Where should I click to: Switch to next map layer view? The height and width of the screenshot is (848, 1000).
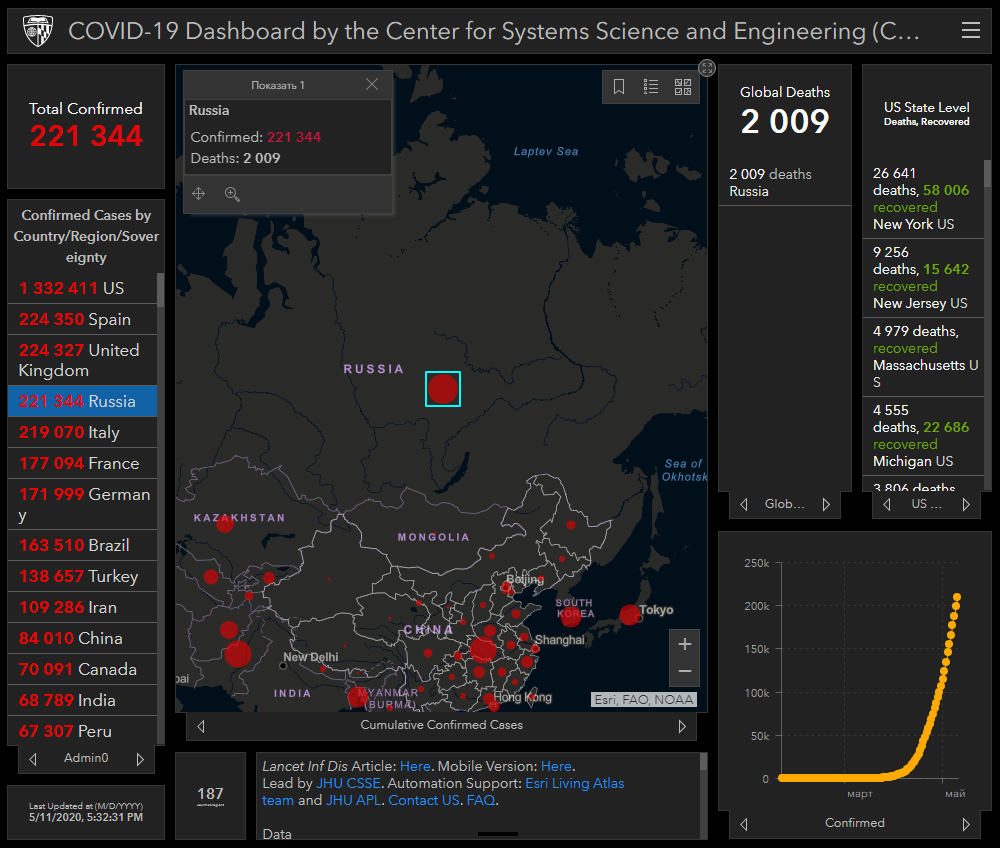point(682,726)
